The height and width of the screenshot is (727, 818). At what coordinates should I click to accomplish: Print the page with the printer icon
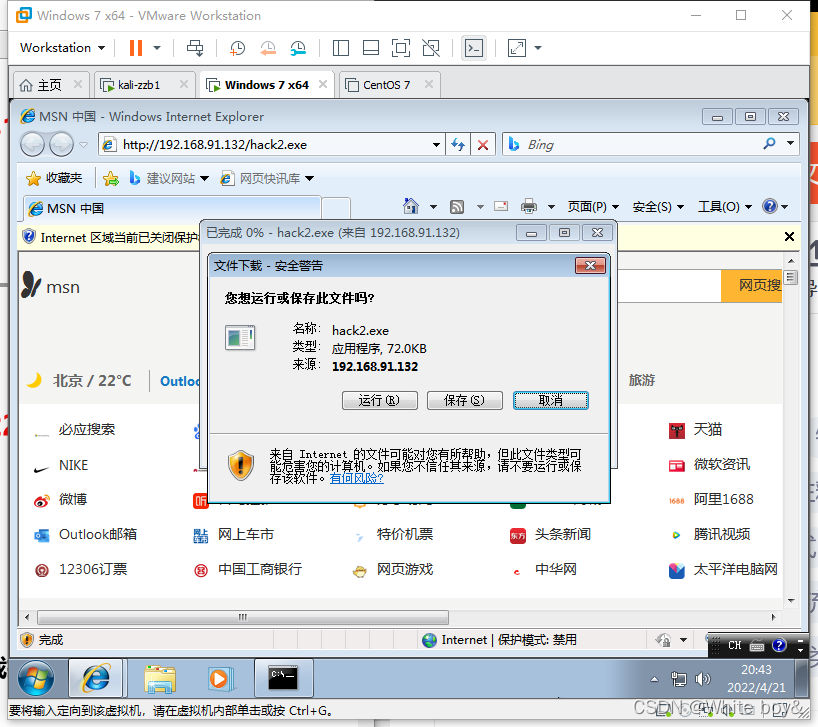pos(528,207)
